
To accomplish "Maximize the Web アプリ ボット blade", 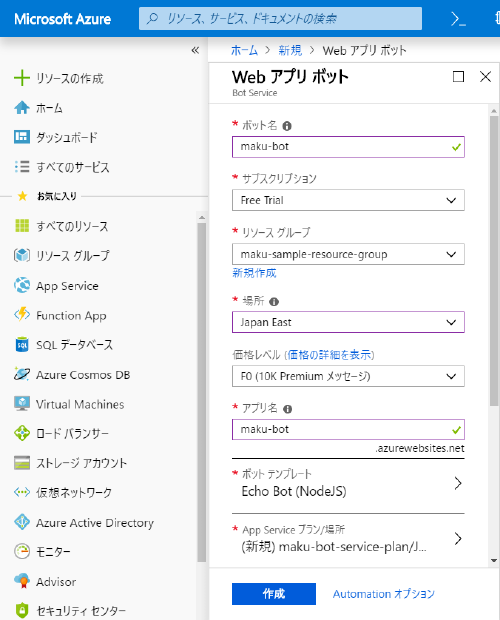I will click(x=458, y=76).
